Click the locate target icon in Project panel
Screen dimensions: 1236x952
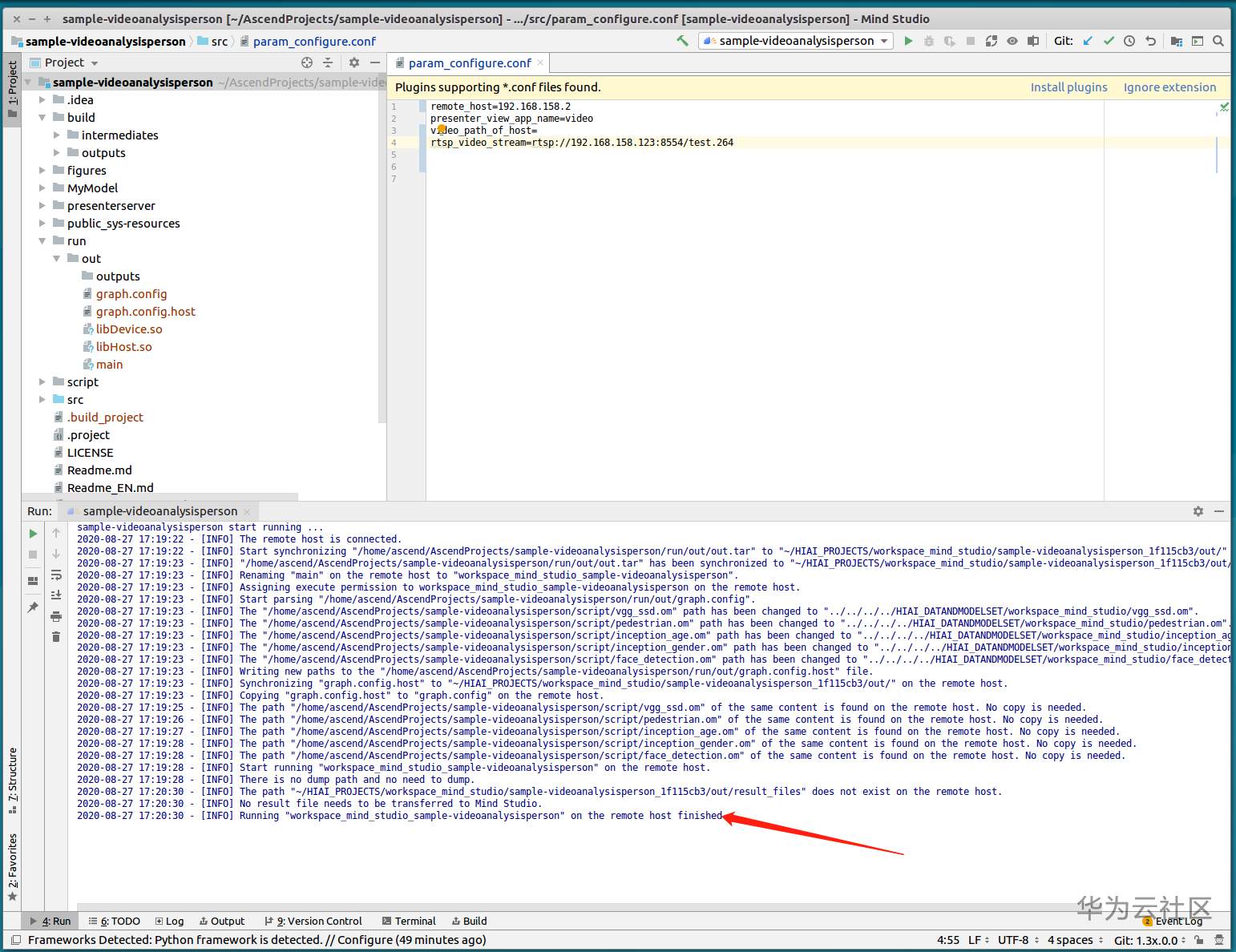(306, 63)
